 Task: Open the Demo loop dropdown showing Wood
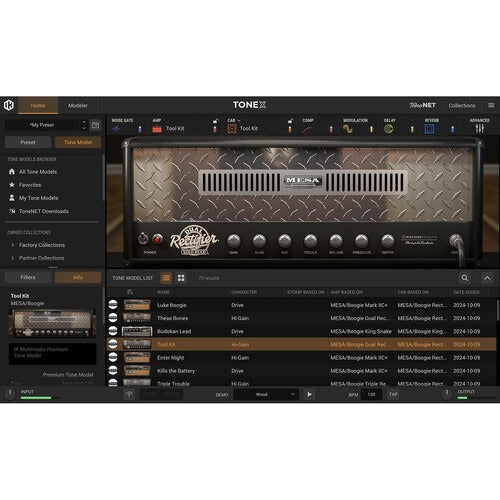pyautogui.click(x=266, y=394)
